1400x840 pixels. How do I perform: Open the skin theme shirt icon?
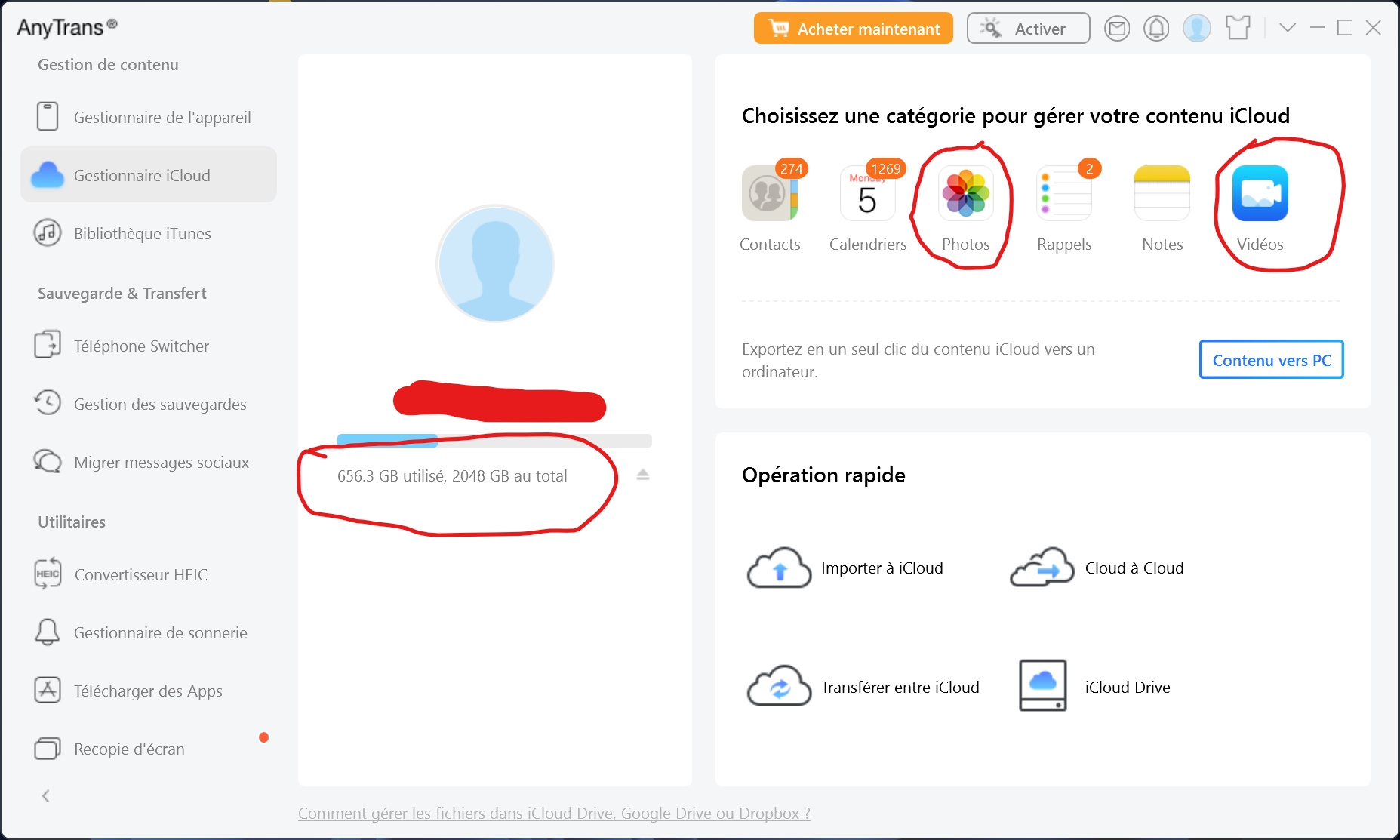[1238, 29]
